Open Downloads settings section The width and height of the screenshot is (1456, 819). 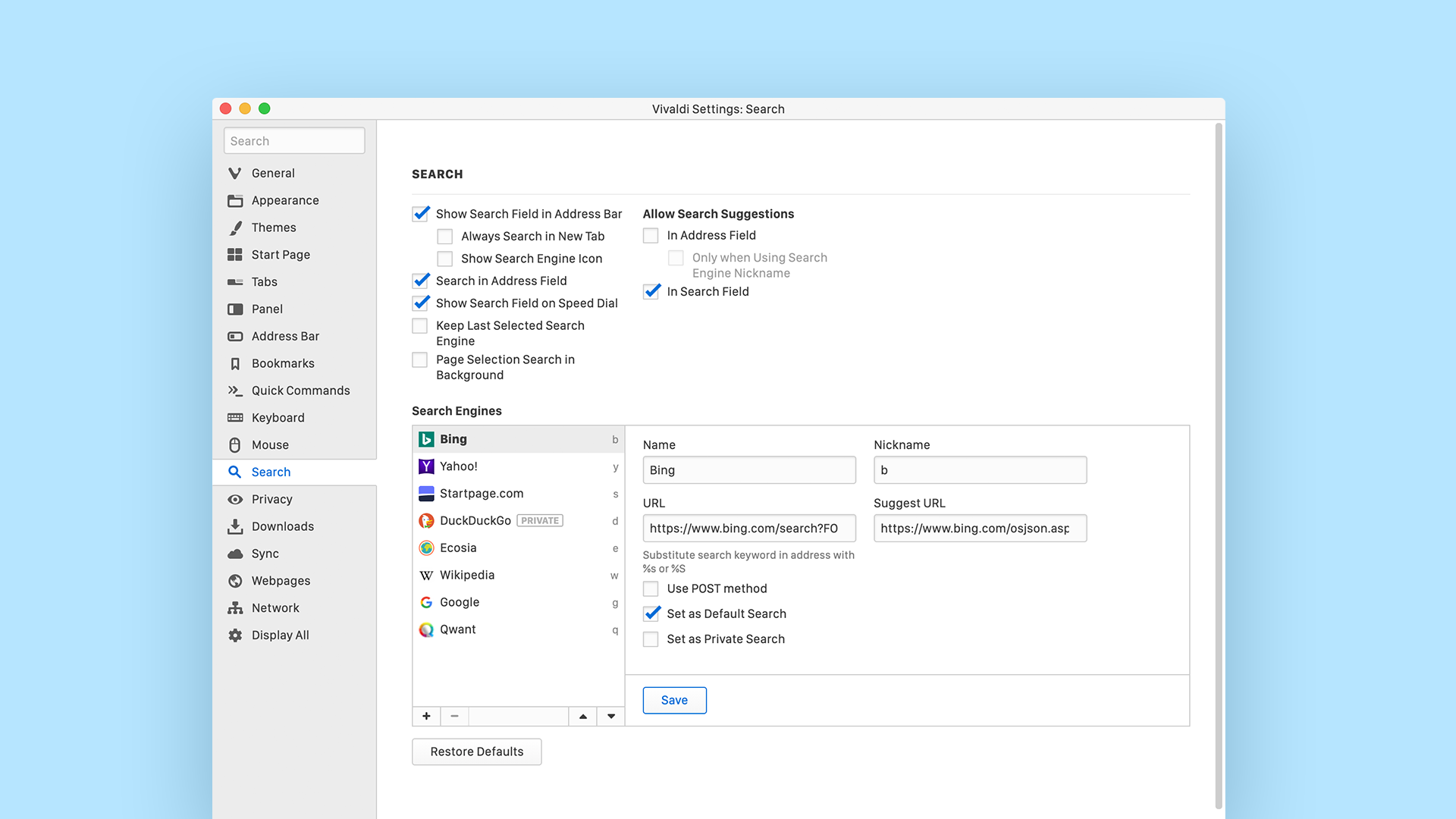click(x=283, y=525)
